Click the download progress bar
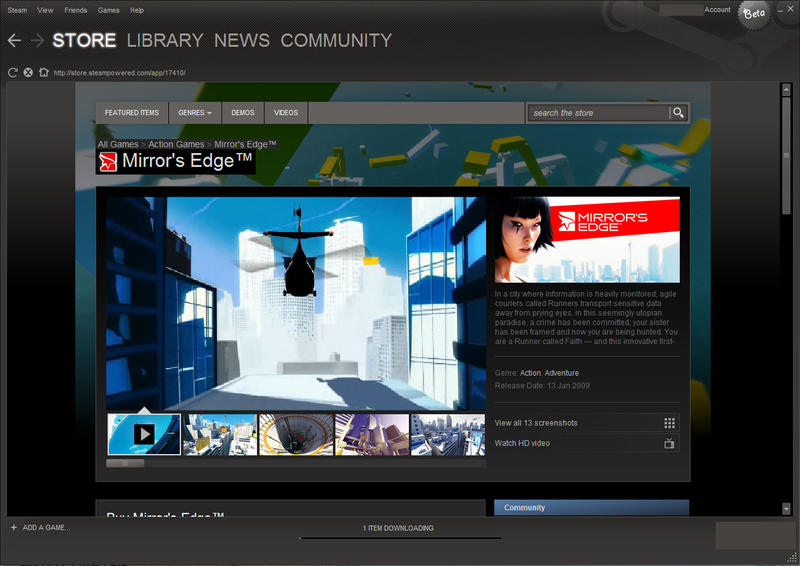Screen dimensions: 800x566 [400, 538]
